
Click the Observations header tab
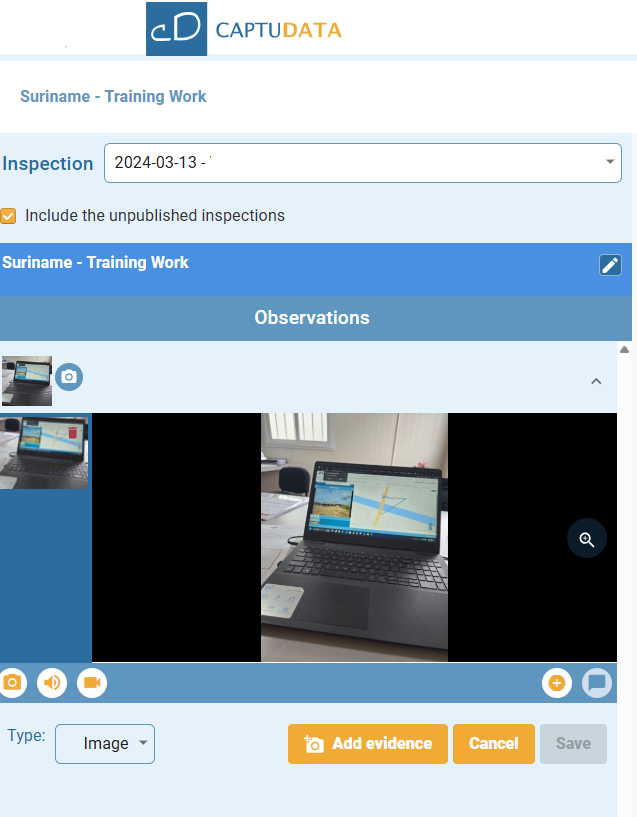(312, 318)
